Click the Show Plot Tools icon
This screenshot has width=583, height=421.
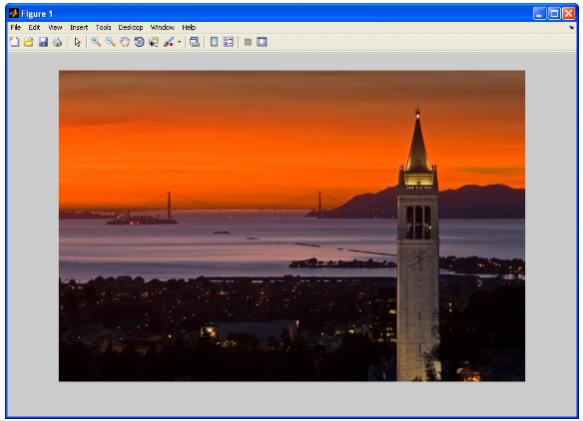click(x=262, y=42)
